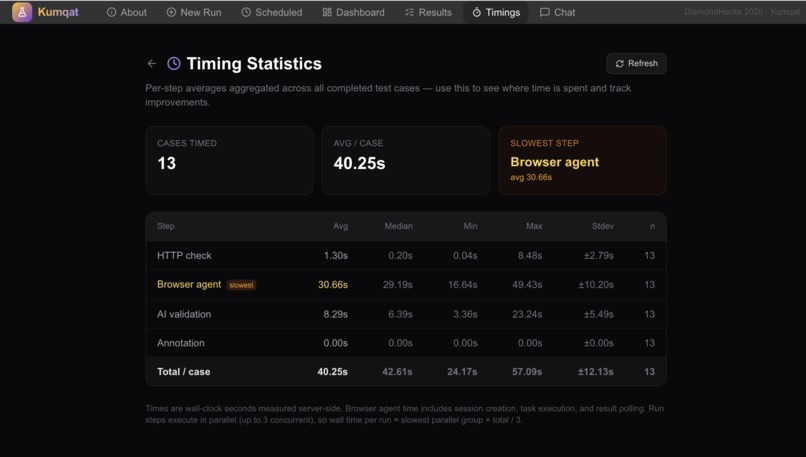Viewport: 806px width, 457px height.
Task: Click the Avg column header
Action: 340,226
